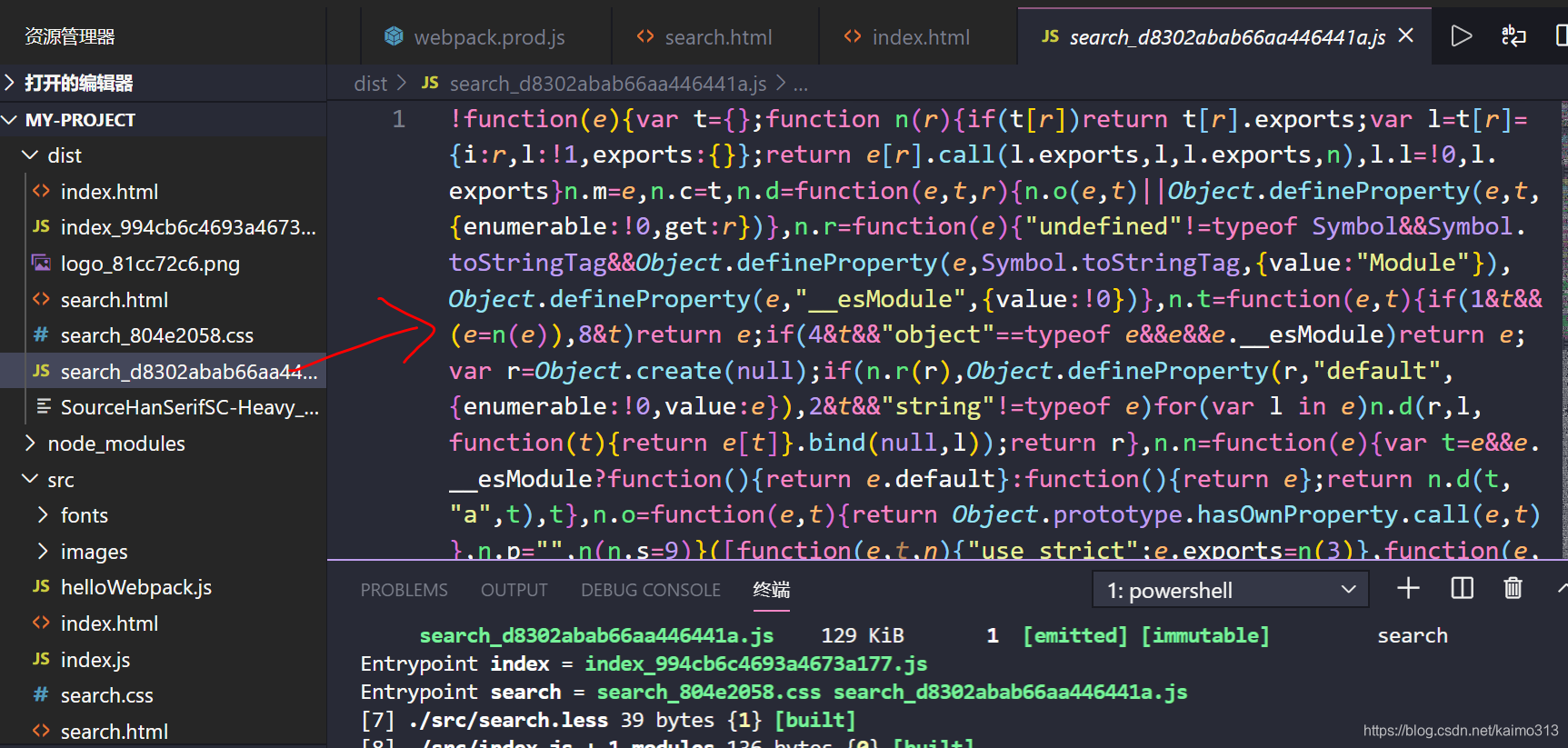1568x748 pixels.
Task: Click search_d8302abab66aa446441a.js in breadcrumb
Action: 608,84
